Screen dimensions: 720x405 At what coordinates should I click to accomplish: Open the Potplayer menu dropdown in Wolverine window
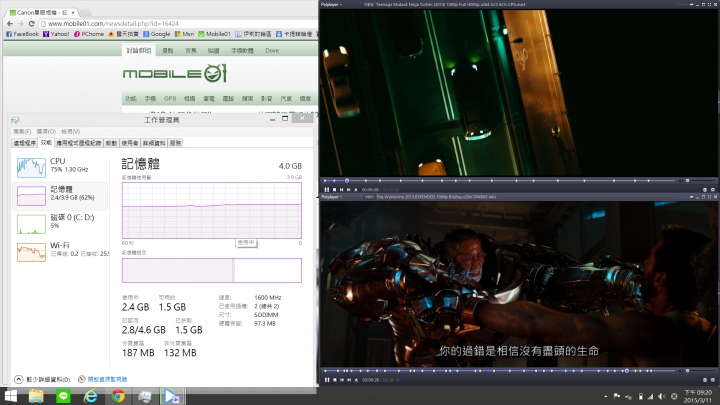[331, 197]
